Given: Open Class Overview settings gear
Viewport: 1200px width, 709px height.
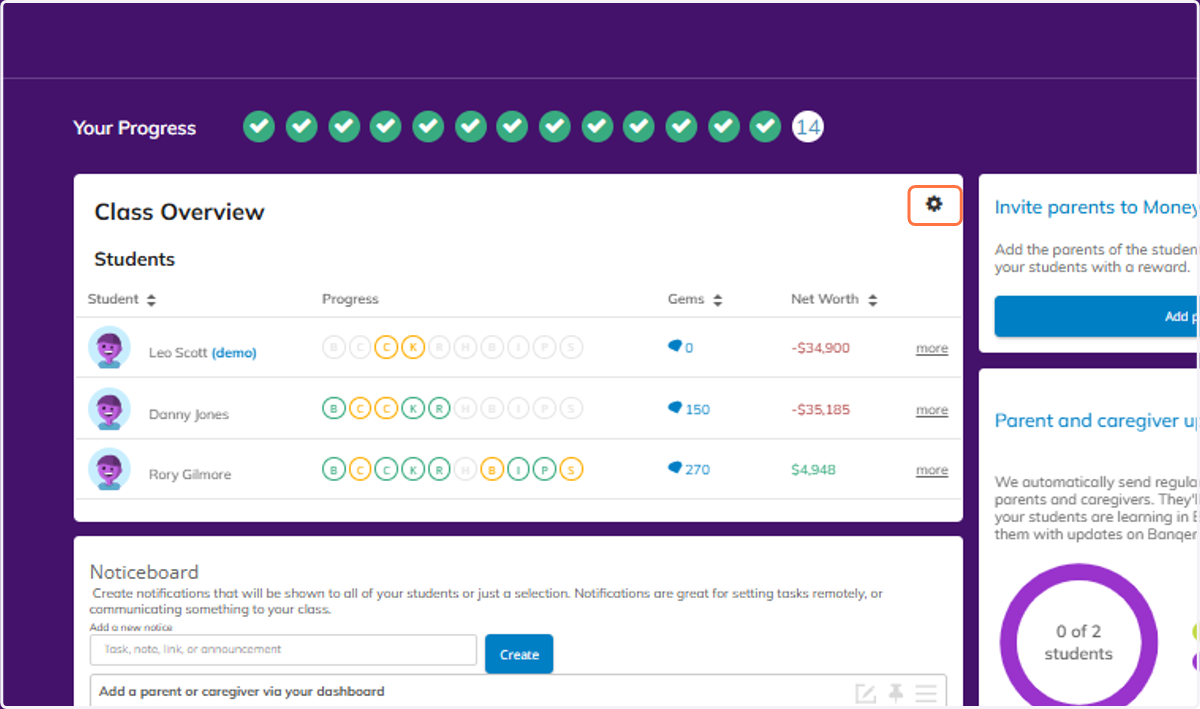Looking at the screenshot, I should 934,205.
